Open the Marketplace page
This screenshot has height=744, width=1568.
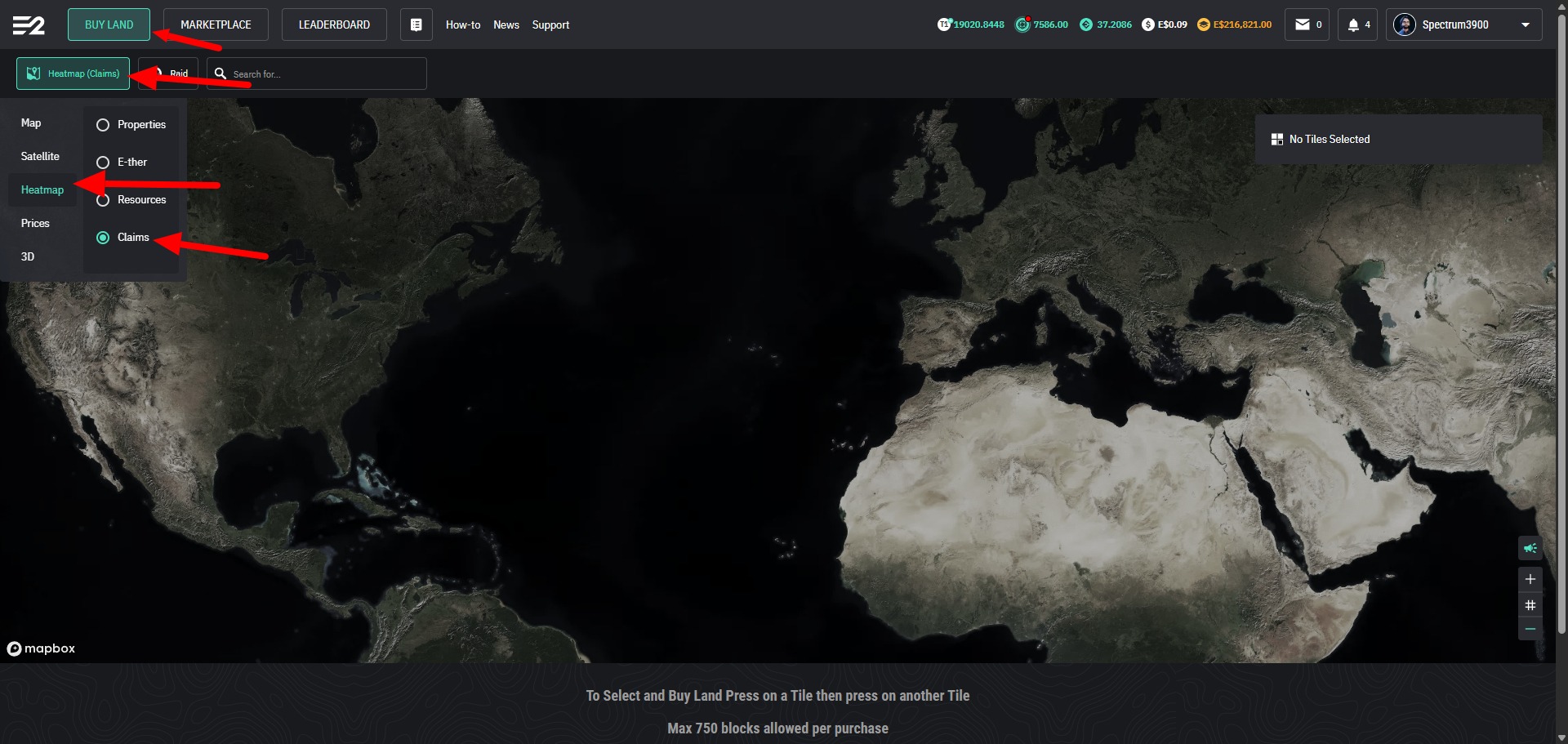(x=216, y=25)
